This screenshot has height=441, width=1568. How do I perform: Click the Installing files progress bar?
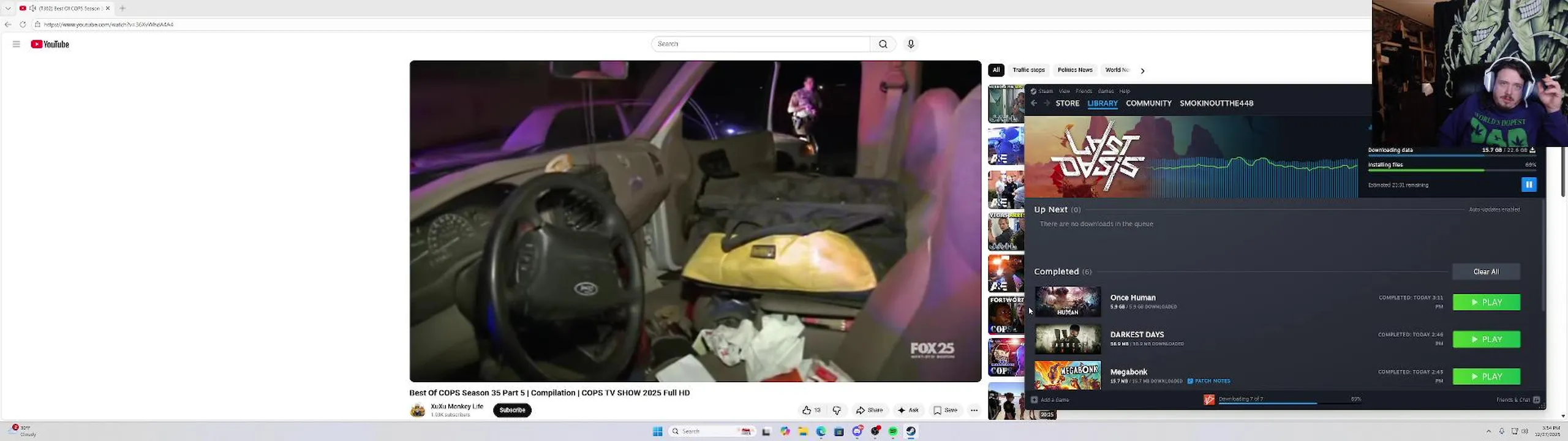1452,170
